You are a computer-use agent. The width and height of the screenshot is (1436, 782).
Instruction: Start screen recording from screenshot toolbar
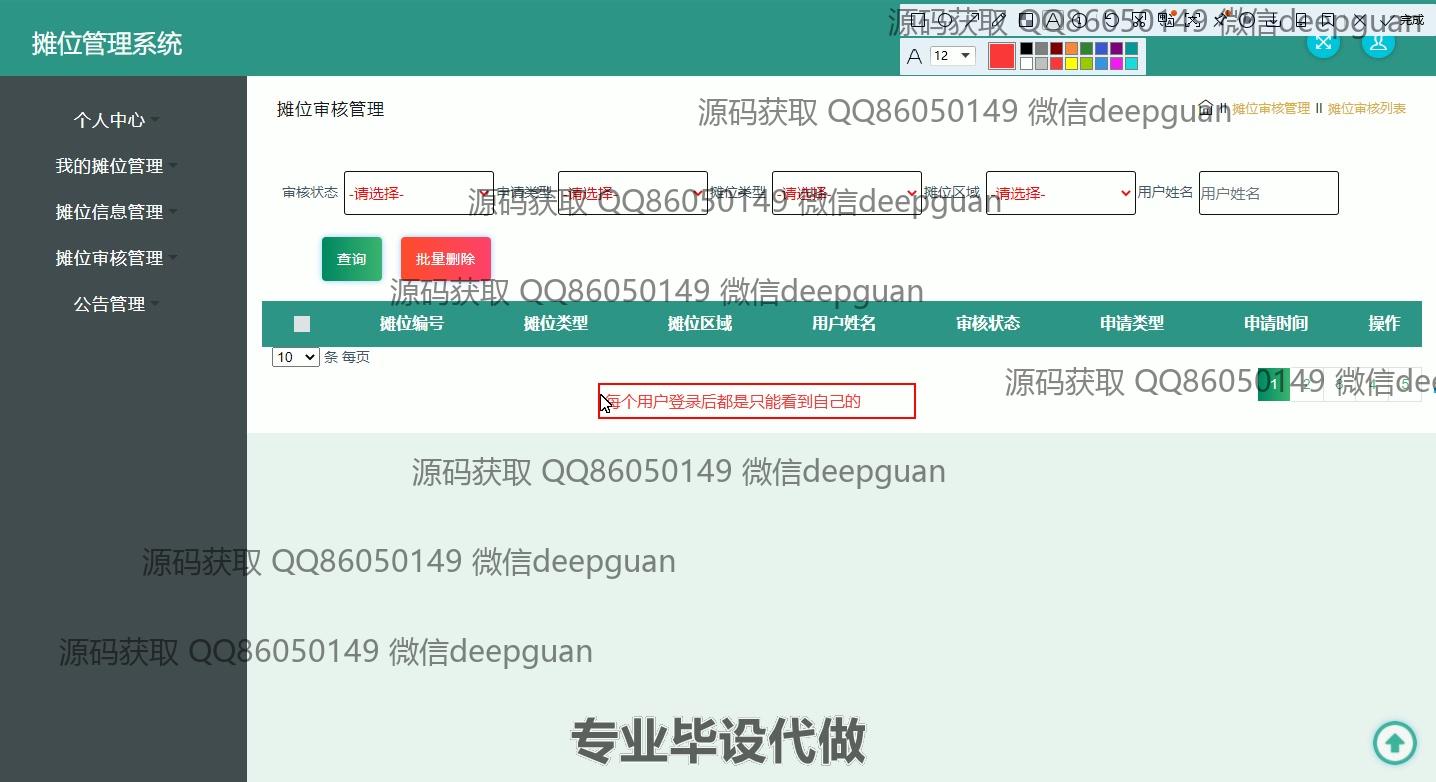pyautogui.click(x=1247, y=20)
